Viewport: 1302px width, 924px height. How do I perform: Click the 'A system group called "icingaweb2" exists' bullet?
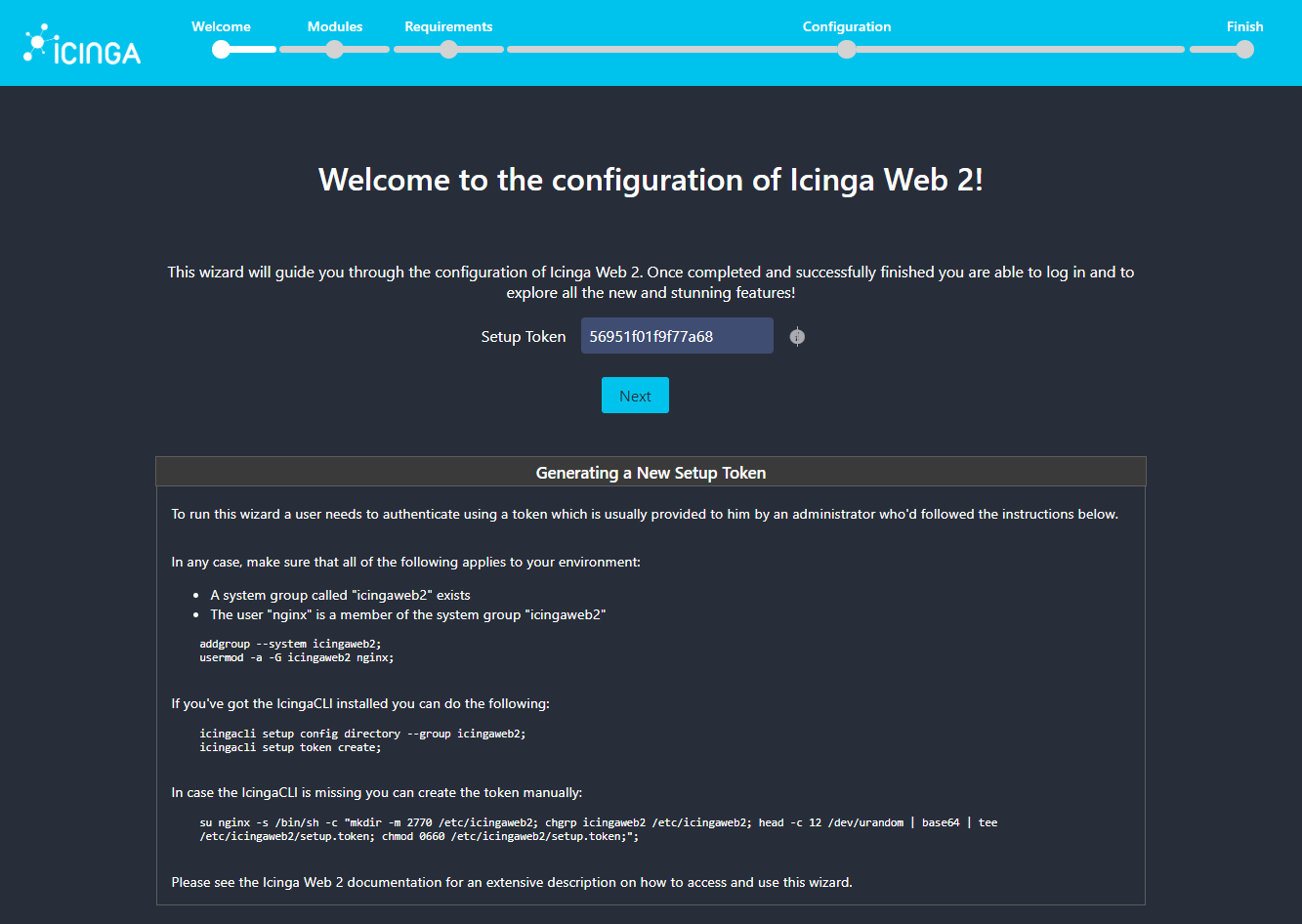point(340,595)
